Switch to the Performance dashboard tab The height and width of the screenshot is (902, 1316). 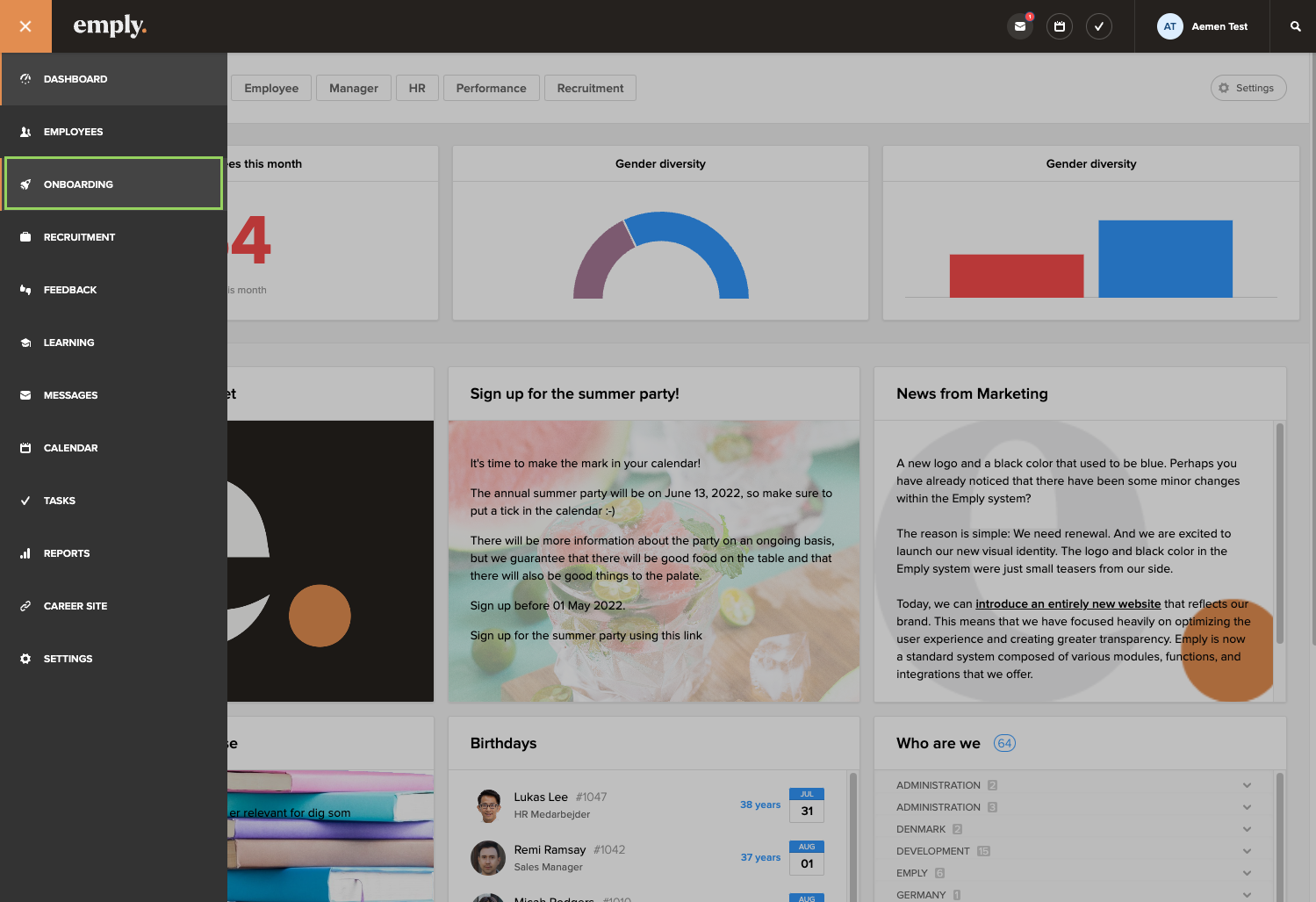(x=491, y=88)
